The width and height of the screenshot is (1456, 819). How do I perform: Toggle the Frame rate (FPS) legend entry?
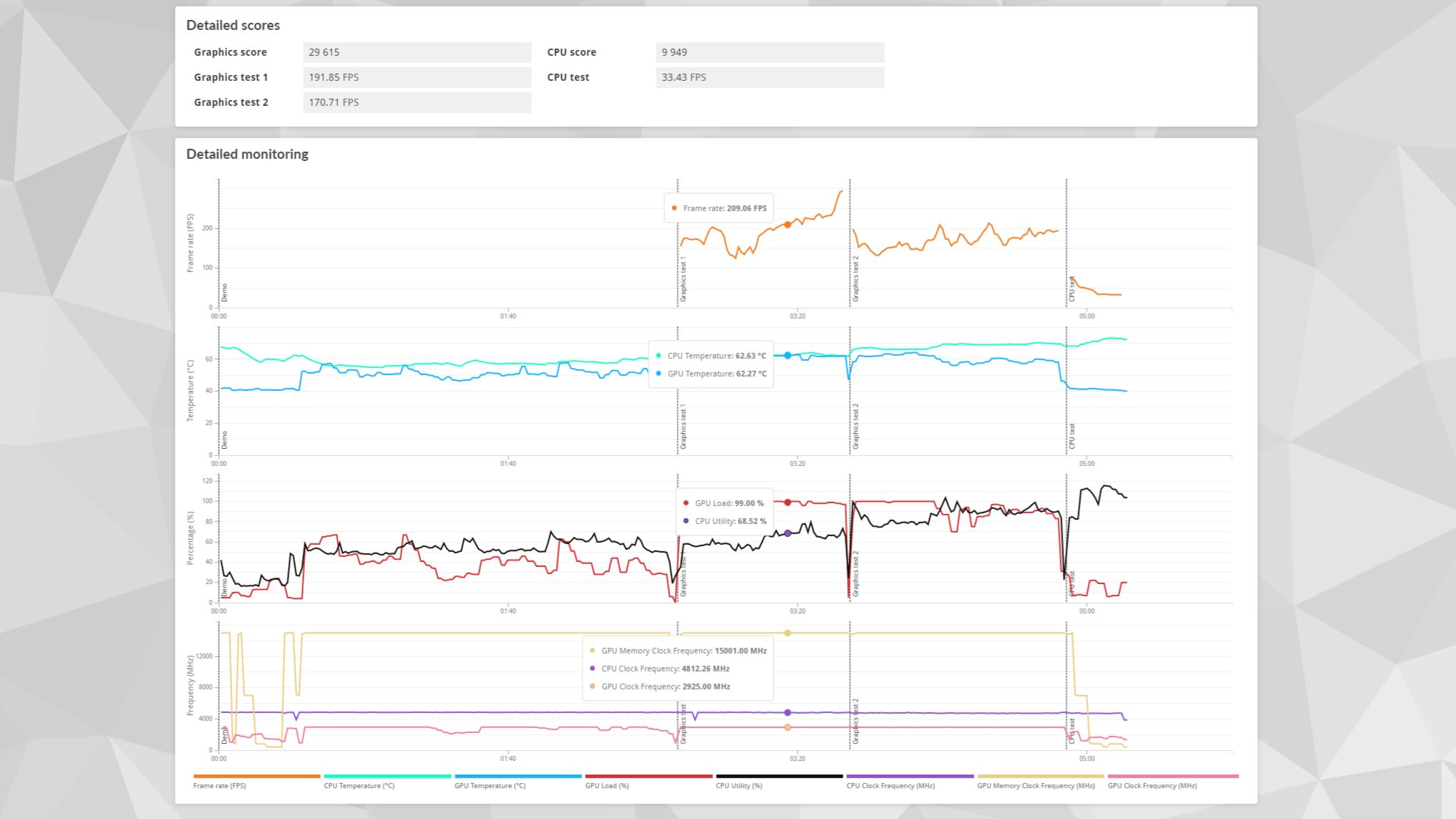coord(220,785)
